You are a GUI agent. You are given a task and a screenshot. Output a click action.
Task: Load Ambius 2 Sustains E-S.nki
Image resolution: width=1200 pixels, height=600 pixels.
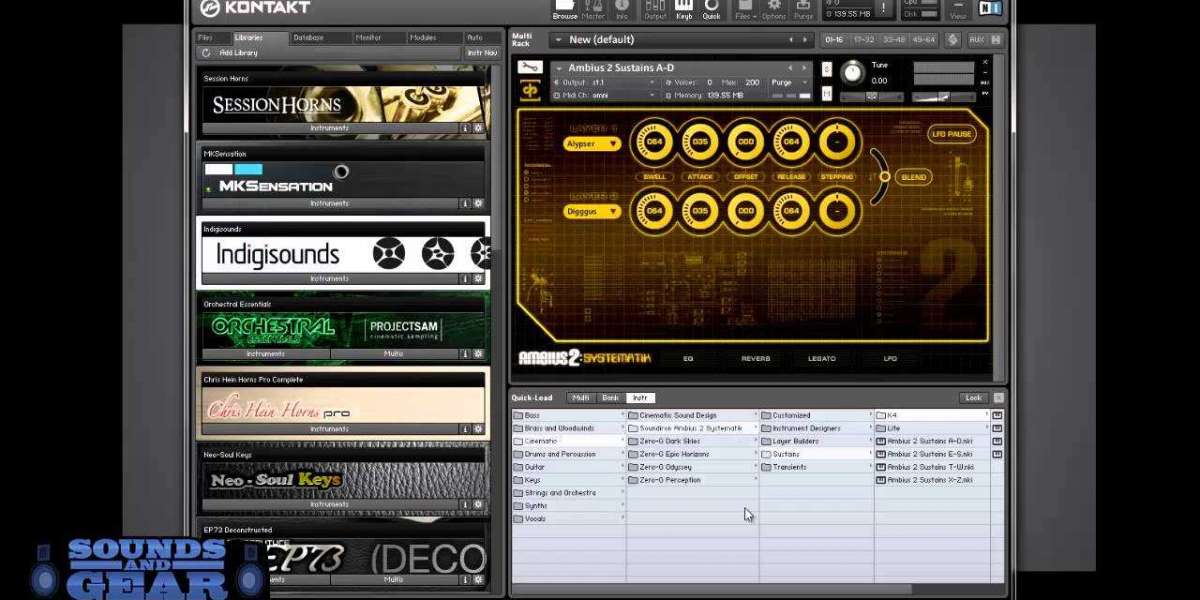[x=932, y=454]
